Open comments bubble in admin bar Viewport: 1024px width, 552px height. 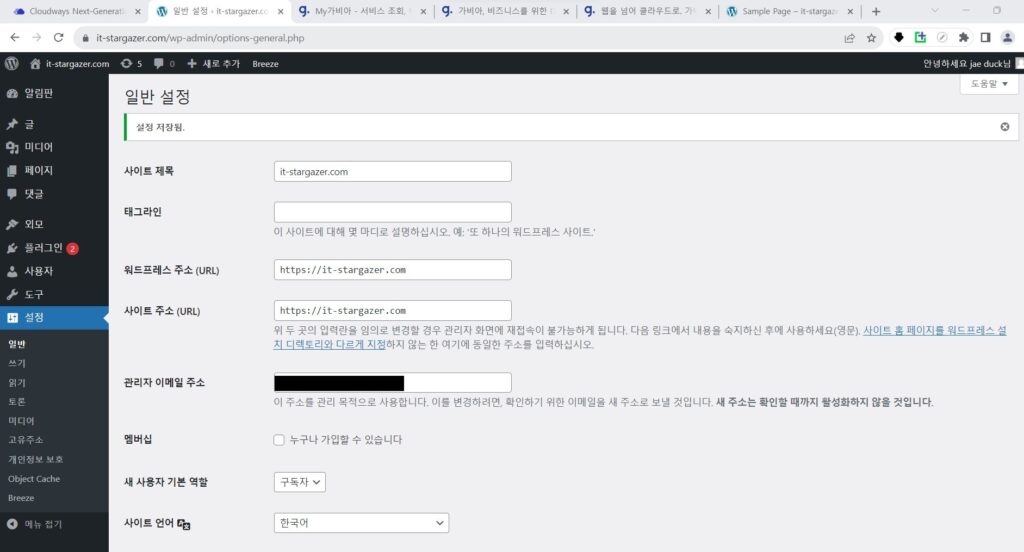point(164,63)
